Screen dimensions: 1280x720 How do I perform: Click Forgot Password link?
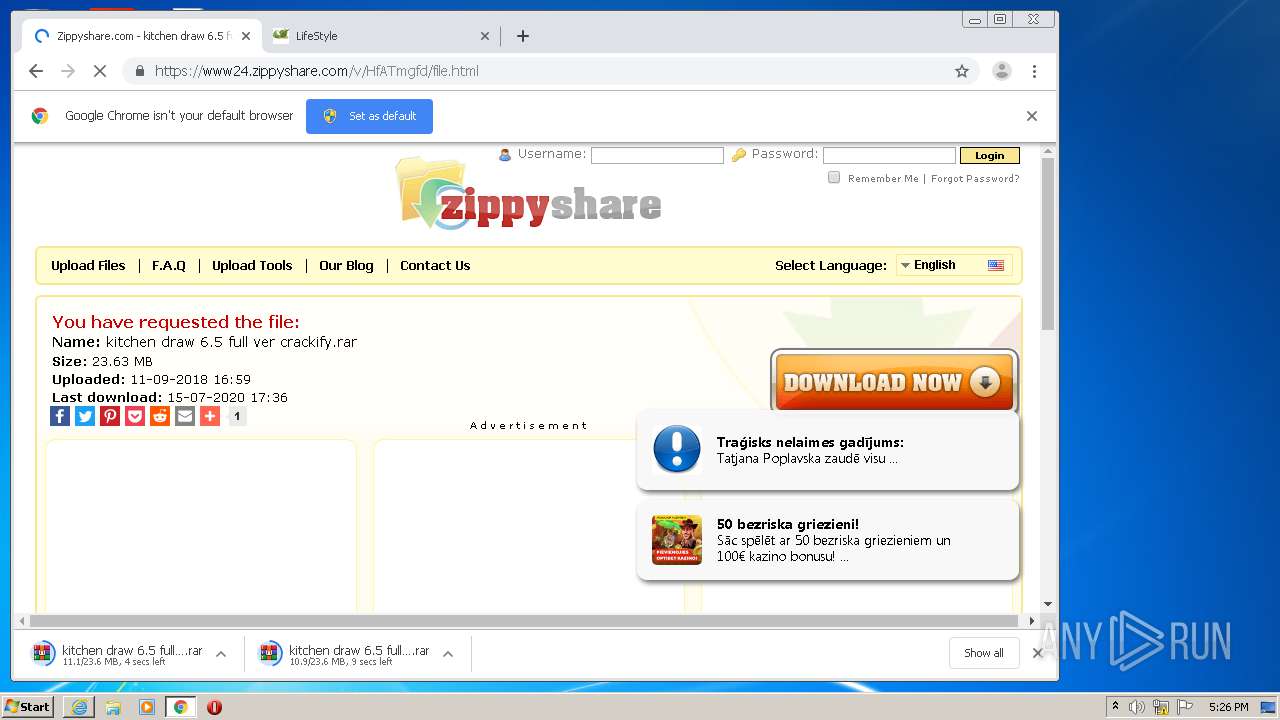[975, 179]
